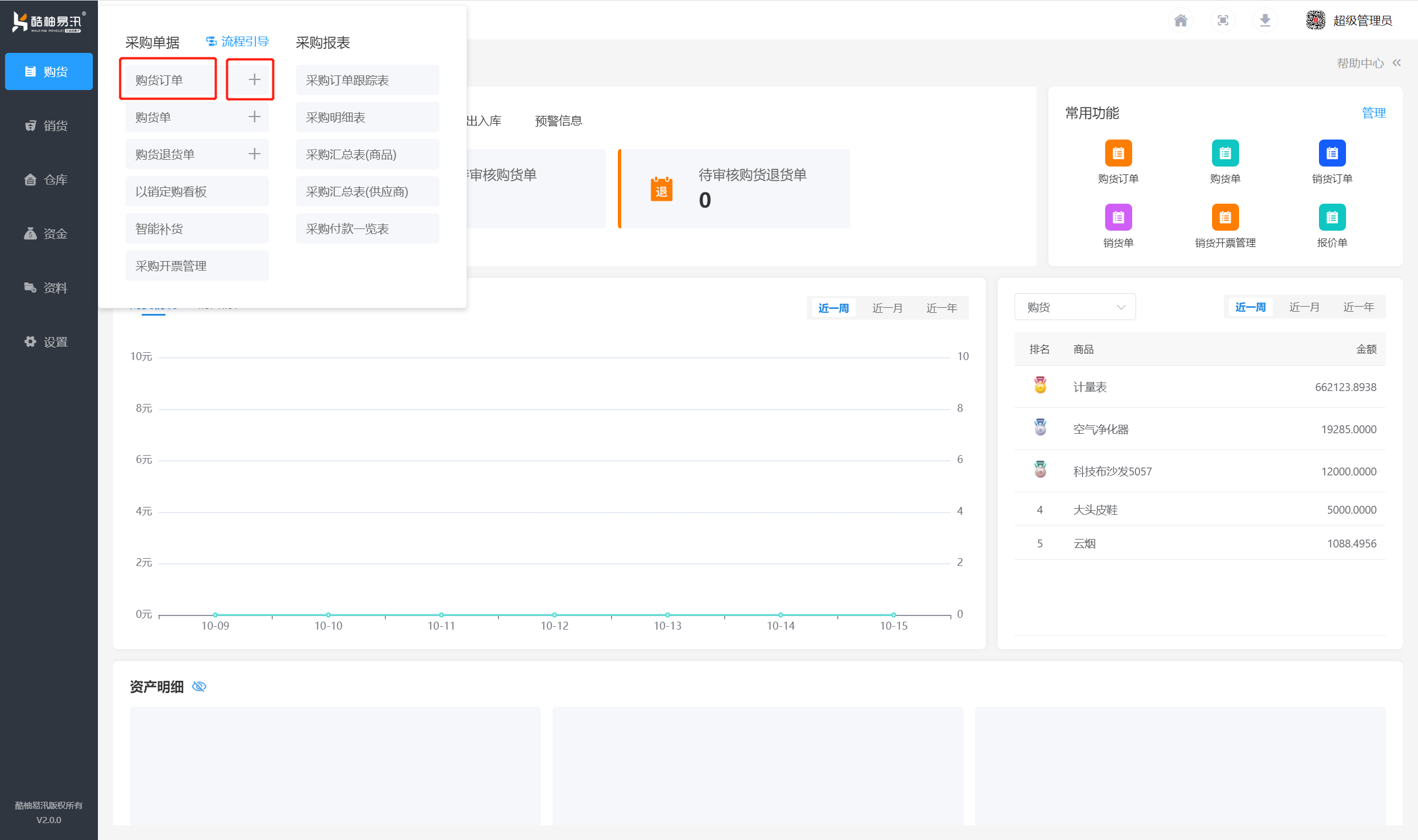Toggle asset details visibility eye icon
The image size is (1418, 840).
point(199,686)
